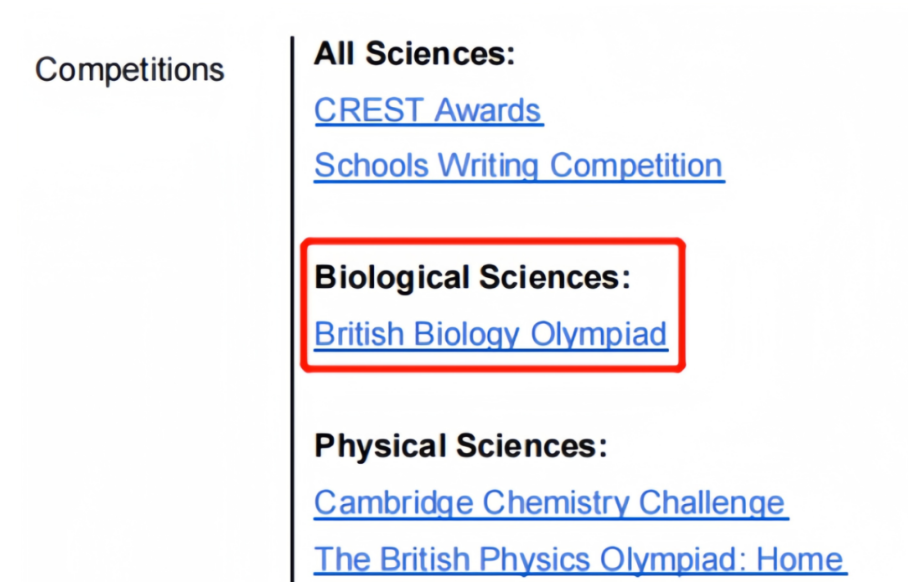Click the vertical black divider line
The width and height of the screenshot is (908, 582).
point(292,309)
